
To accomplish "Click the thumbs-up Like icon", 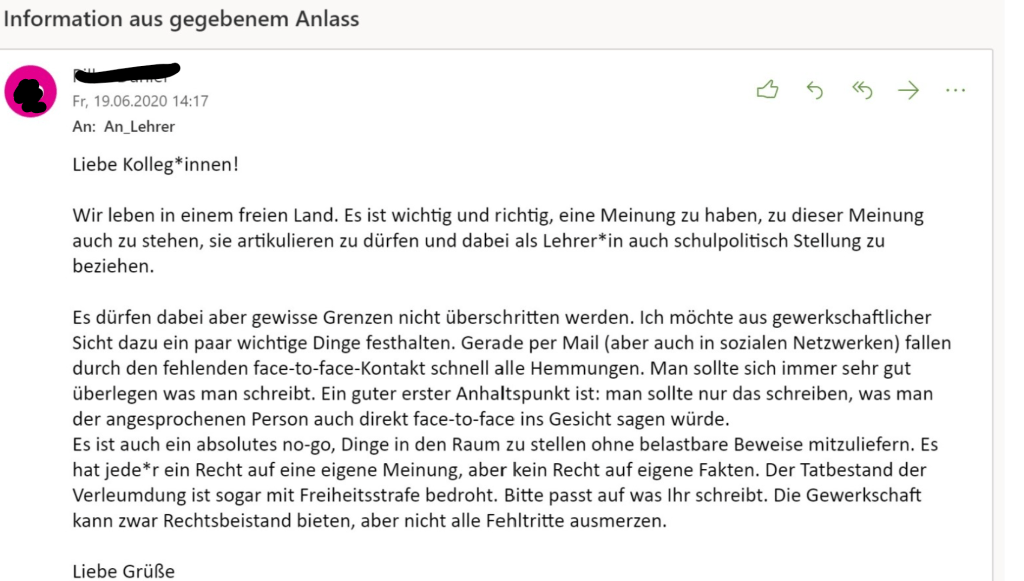I will (x=767, y=91).
